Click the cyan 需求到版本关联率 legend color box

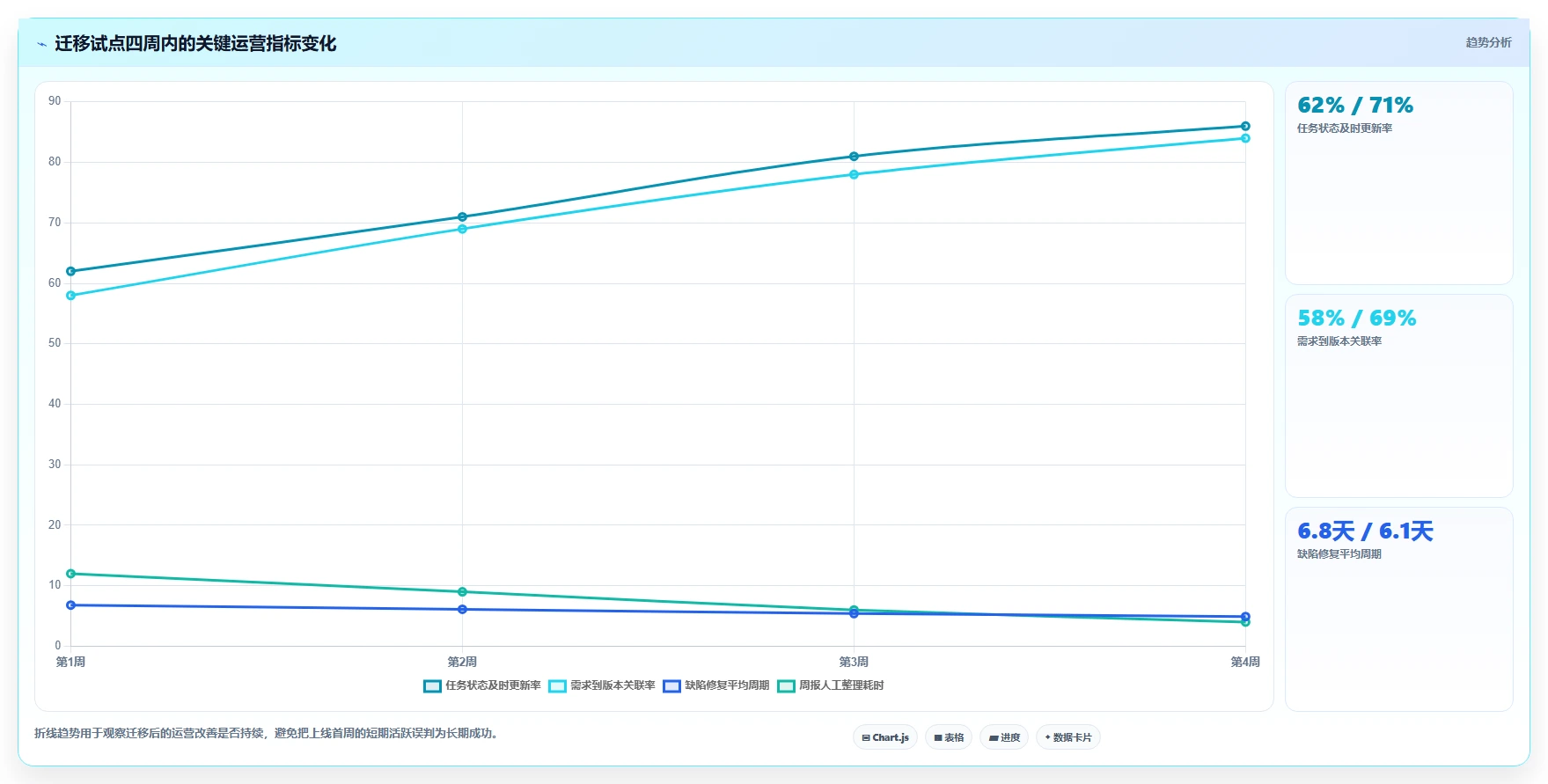click(x=557, y=686)
